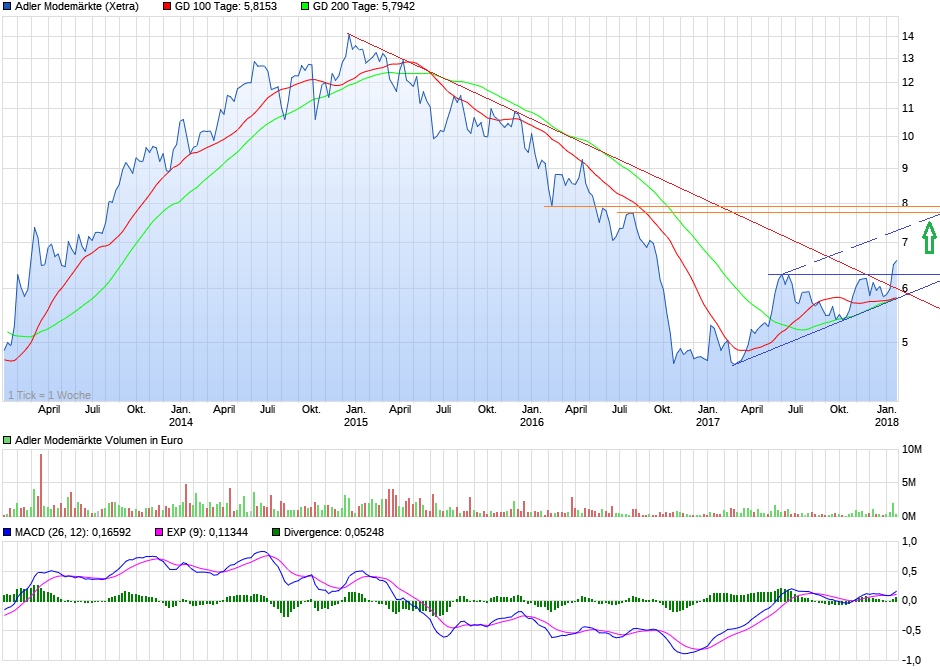This screenshot has height=670, width=940.
Task: Click the blue MACD legend square
Action: pos(7,532)
